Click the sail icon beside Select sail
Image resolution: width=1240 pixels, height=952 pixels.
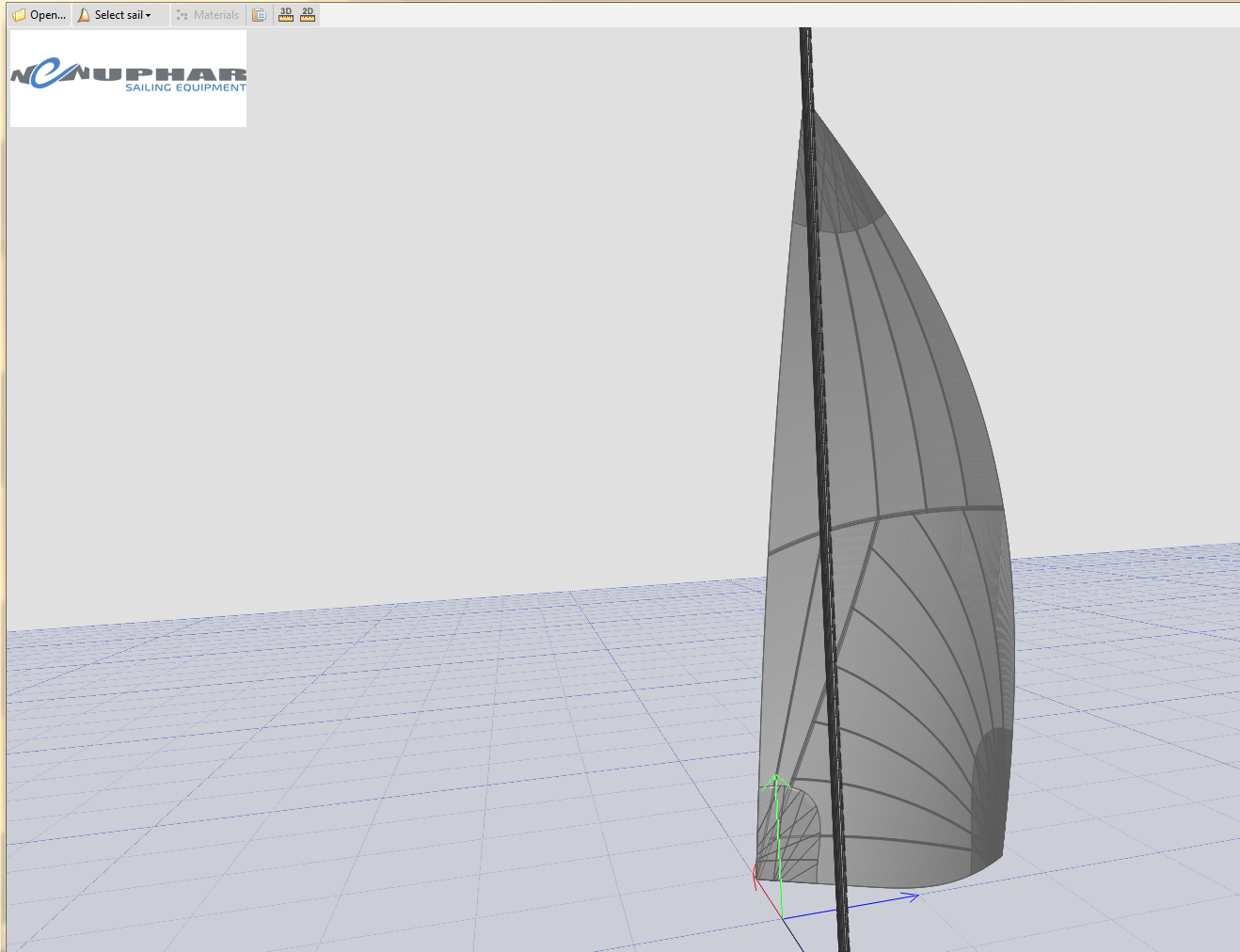(84, 15)
